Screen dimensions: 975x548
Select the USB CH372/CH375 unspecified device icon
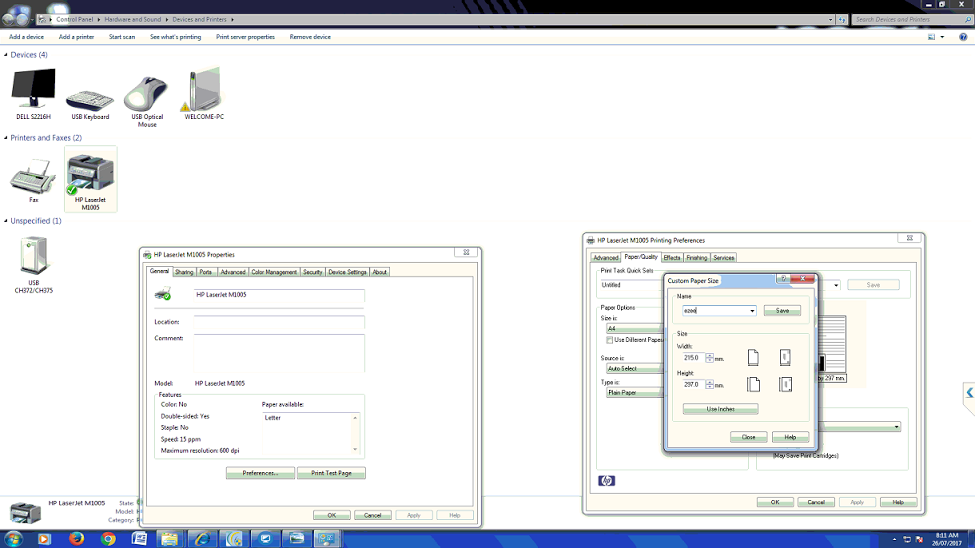coord(34,255)
